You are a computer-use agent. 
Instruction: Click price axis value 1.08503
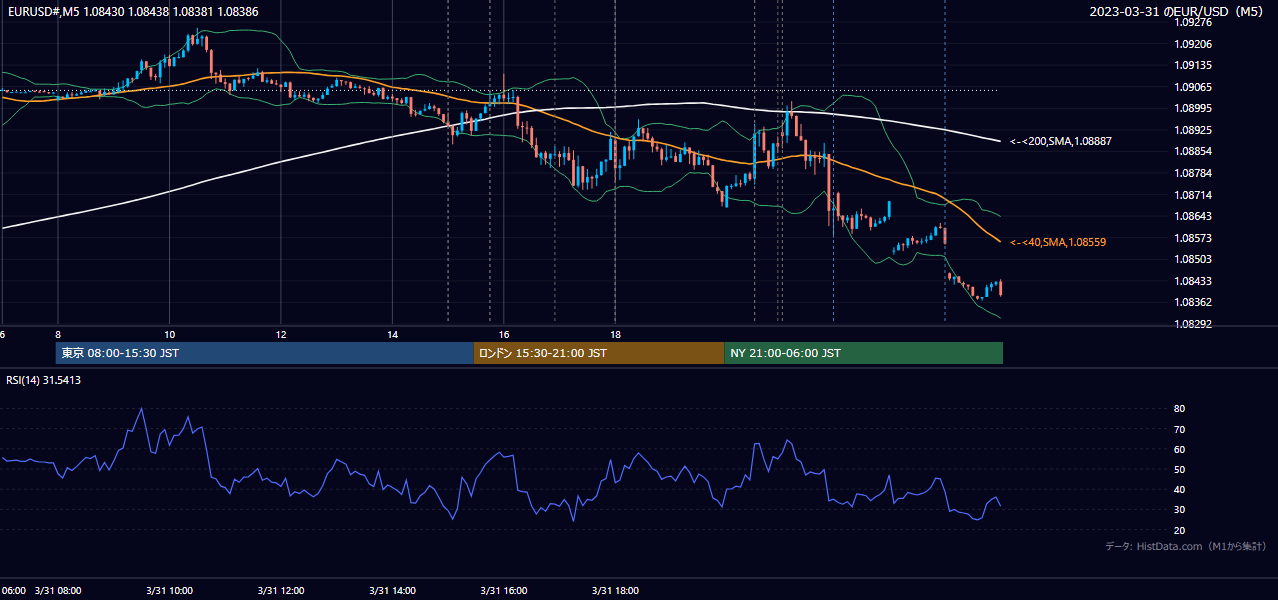click(1193, 259)
